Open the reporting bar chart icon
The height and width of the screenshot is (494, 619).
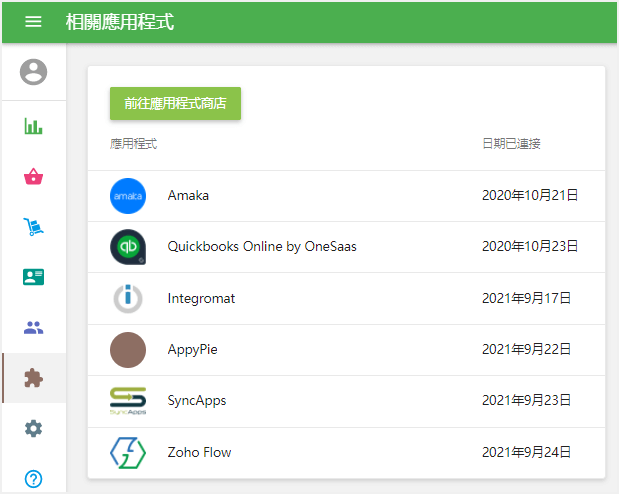[34, 126]
